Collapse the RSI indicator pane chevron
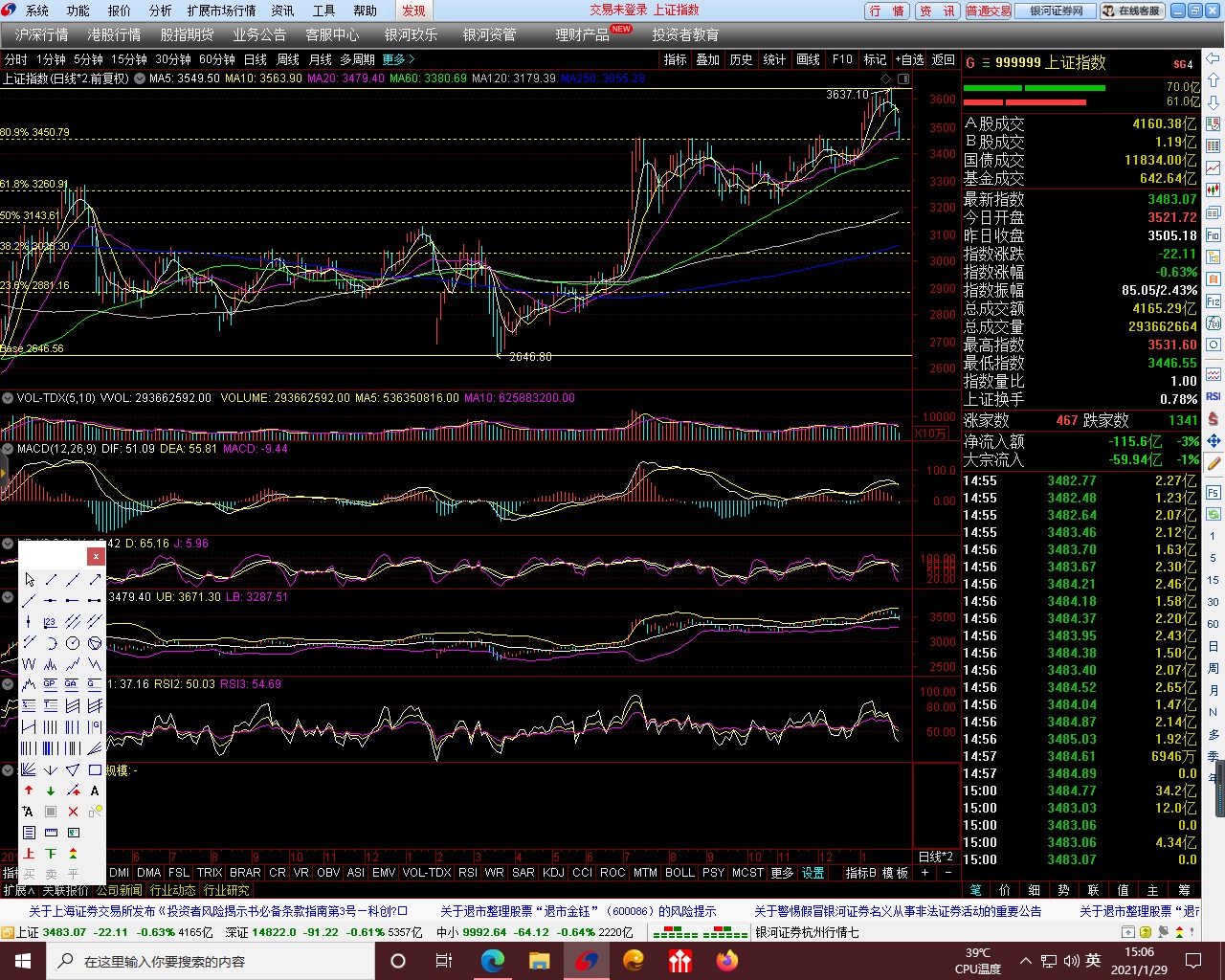 [8, 683]
